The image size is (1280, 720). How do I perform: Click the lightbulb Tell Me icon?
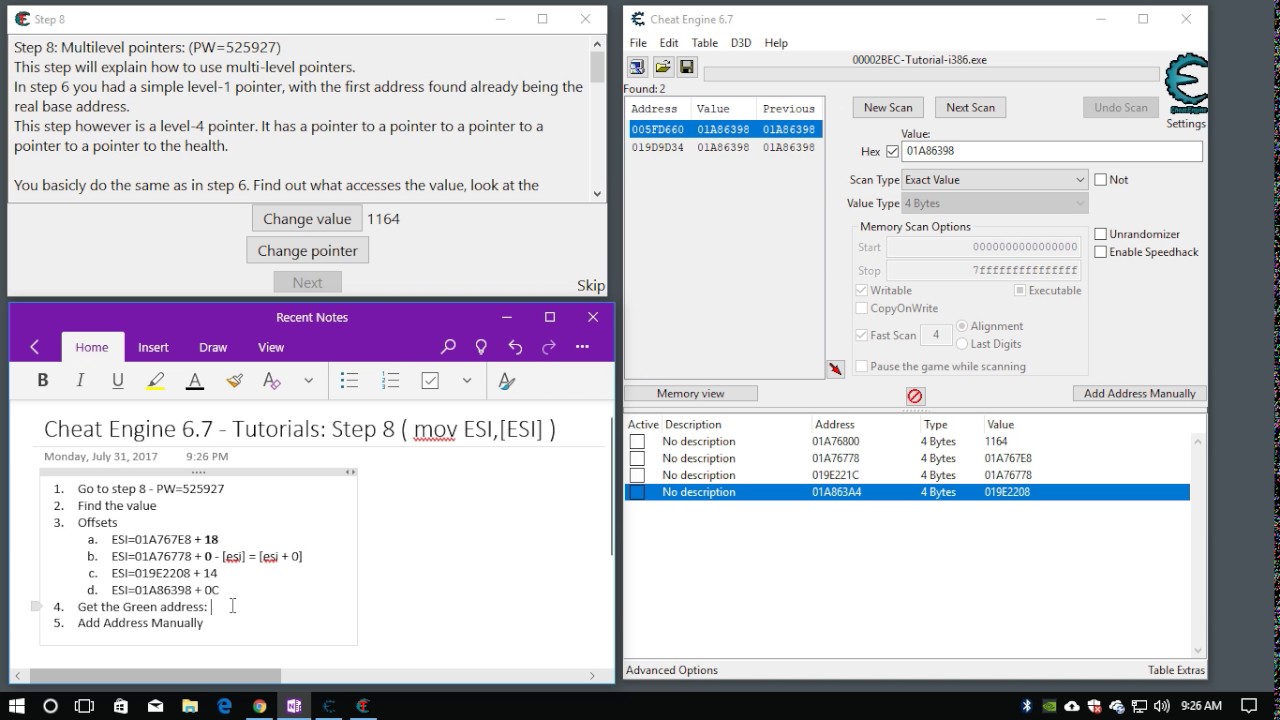[481, 347]
